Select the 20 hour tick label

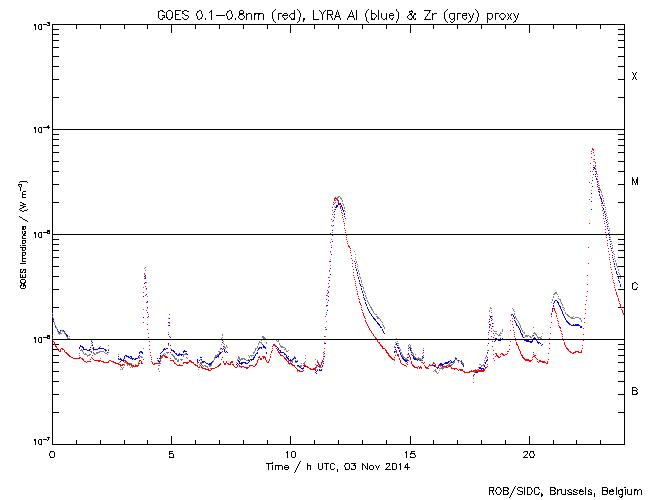pos(528,454)
